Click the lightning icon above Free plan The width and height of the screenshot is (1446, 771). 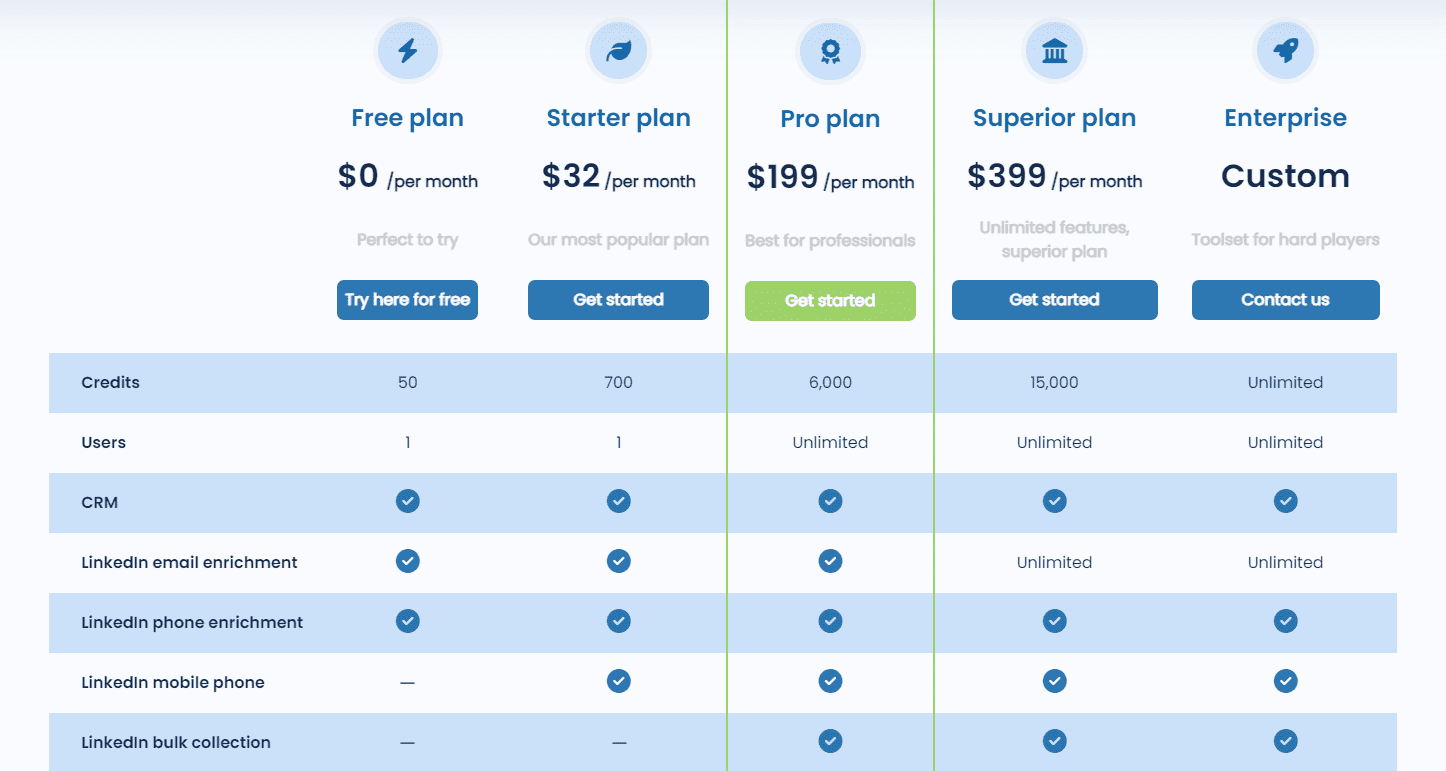(x=407, y=51)
